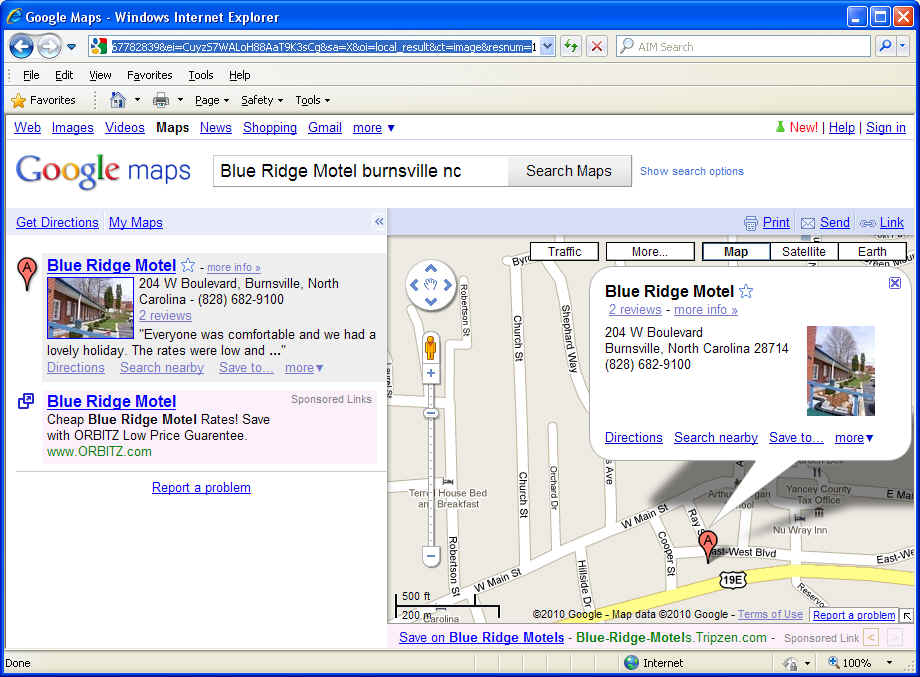Screen dimensions: 920x677
Task: Switch to Earth view
Action: (872, 252)
